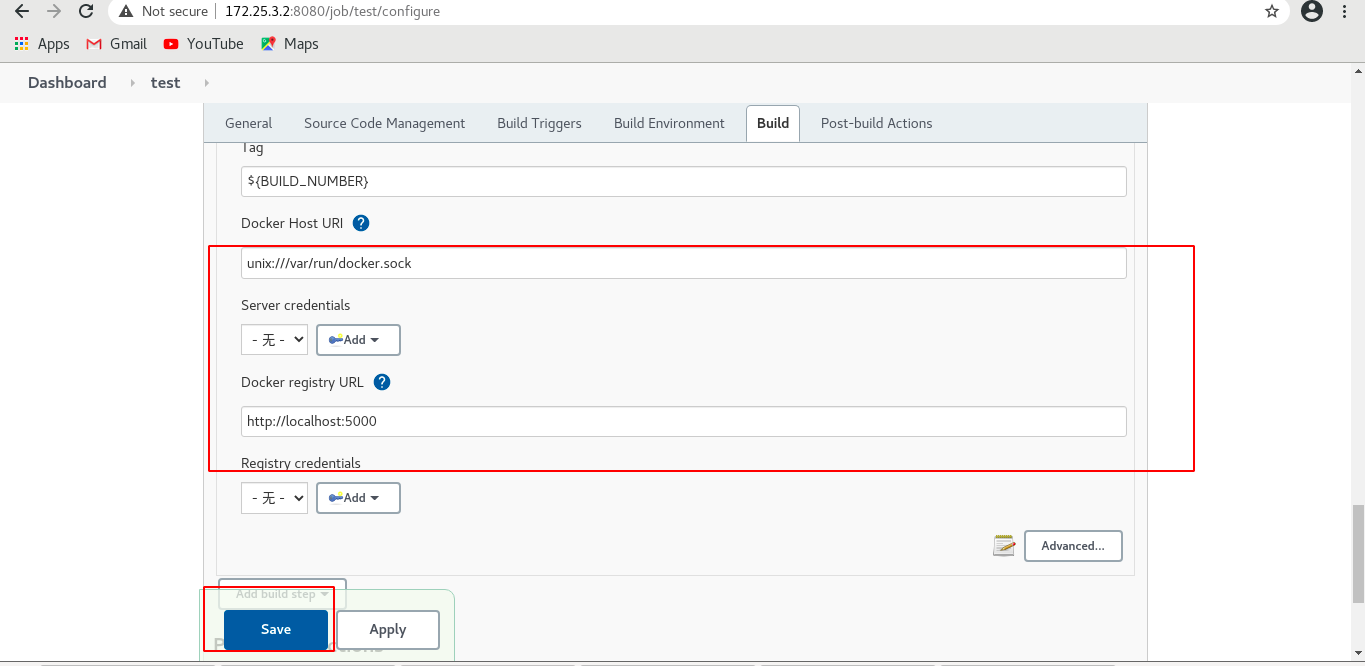Image resolution: width=1365 pixels, height=666 pixels.
Task: Open Add menu for Server credentials
Action: pos(358,340)
